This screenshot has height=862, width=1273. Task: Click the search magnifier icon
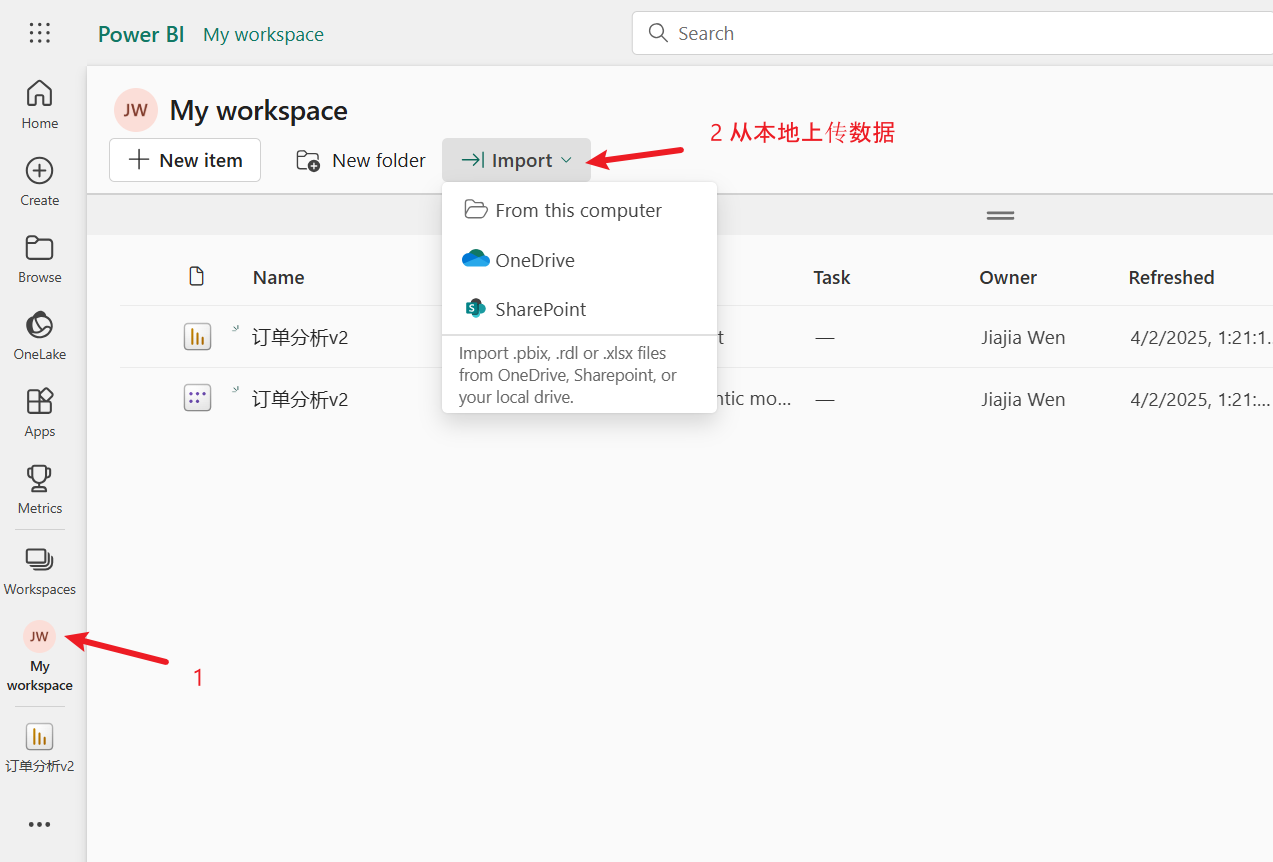[x=658, y=33]
